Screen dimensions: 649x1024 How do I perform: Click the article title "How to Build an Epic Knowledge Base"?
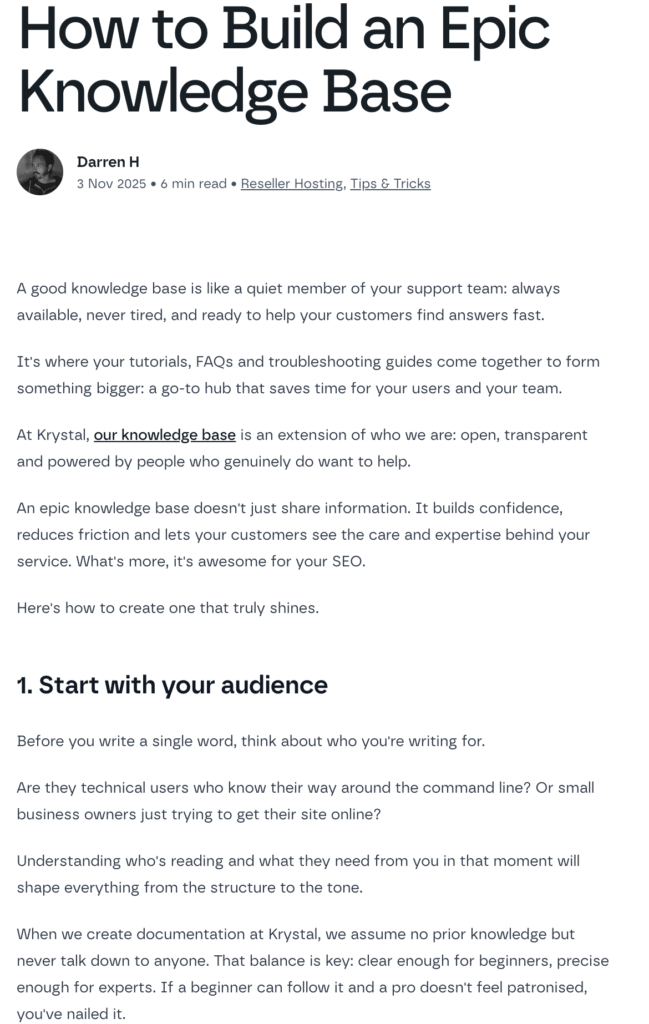pos(284,59)
